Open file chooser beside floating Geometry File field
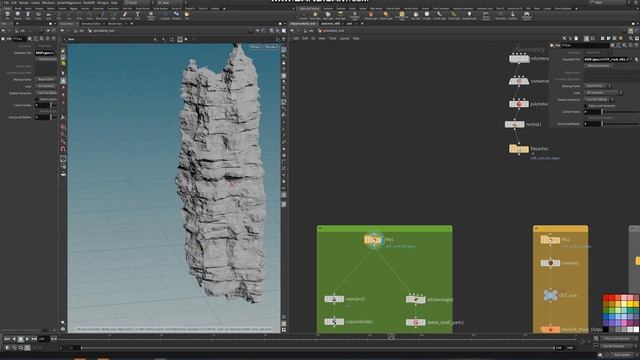Screen dimensions: 640x360 coord(636,60)
